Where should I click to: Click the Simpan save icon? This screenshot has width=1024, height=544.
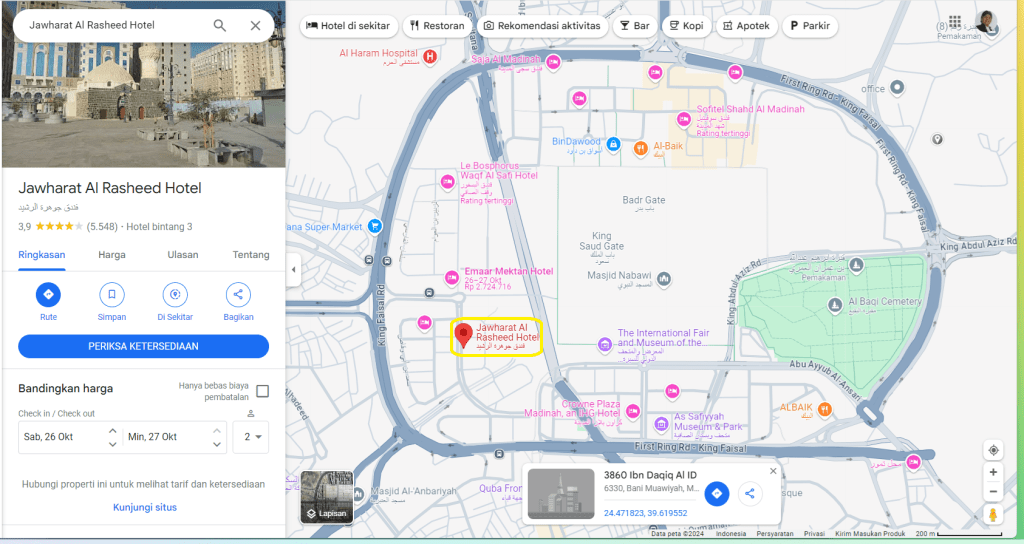point(112,295)
